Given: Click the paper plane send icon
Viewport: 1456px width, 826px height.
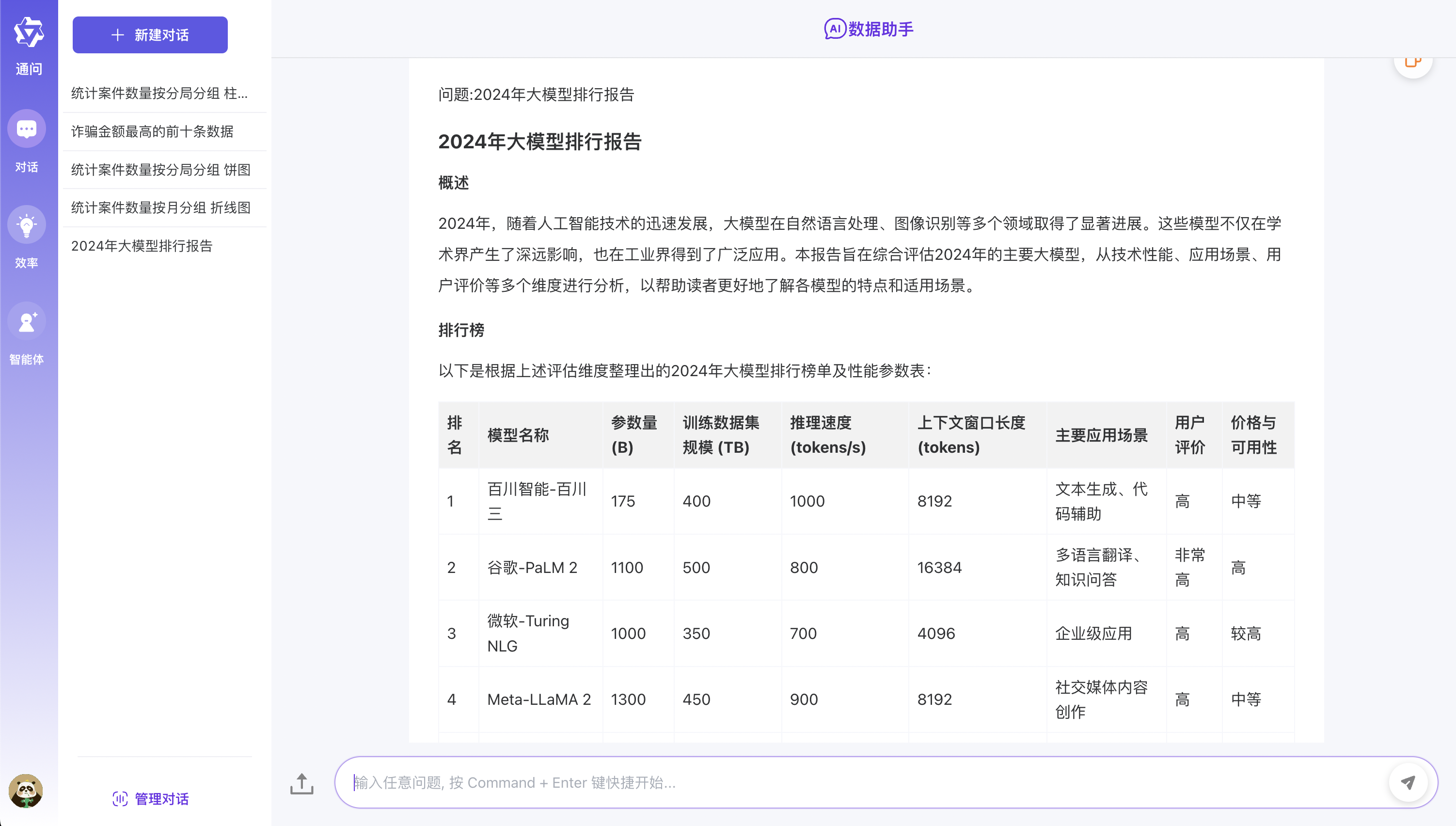Looking at the screenshot, I should pos(1408,782).
